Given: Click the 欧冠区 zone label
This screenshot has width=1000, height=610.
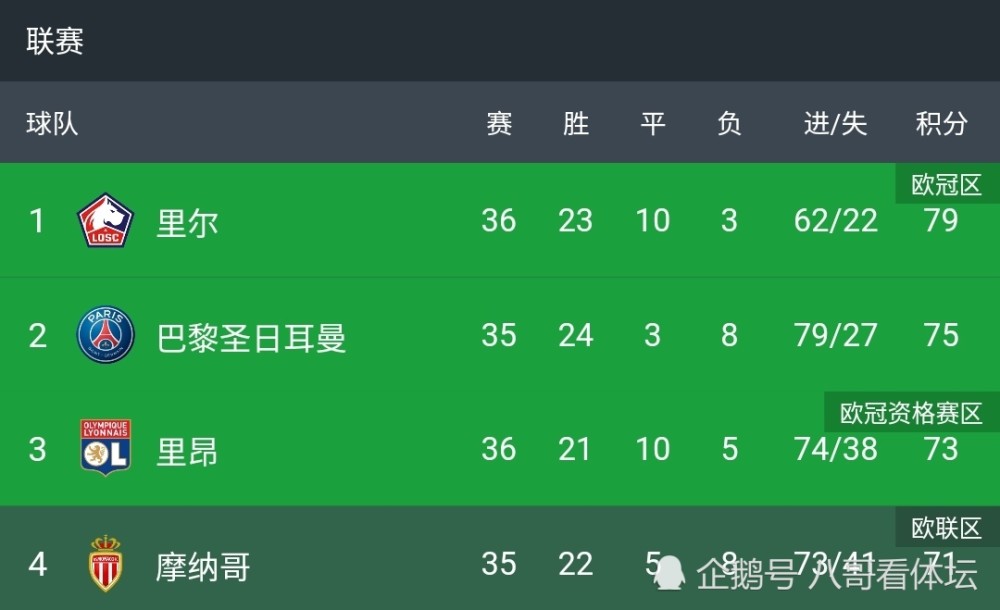Looking at the screenshot, I should click(947, 184).
